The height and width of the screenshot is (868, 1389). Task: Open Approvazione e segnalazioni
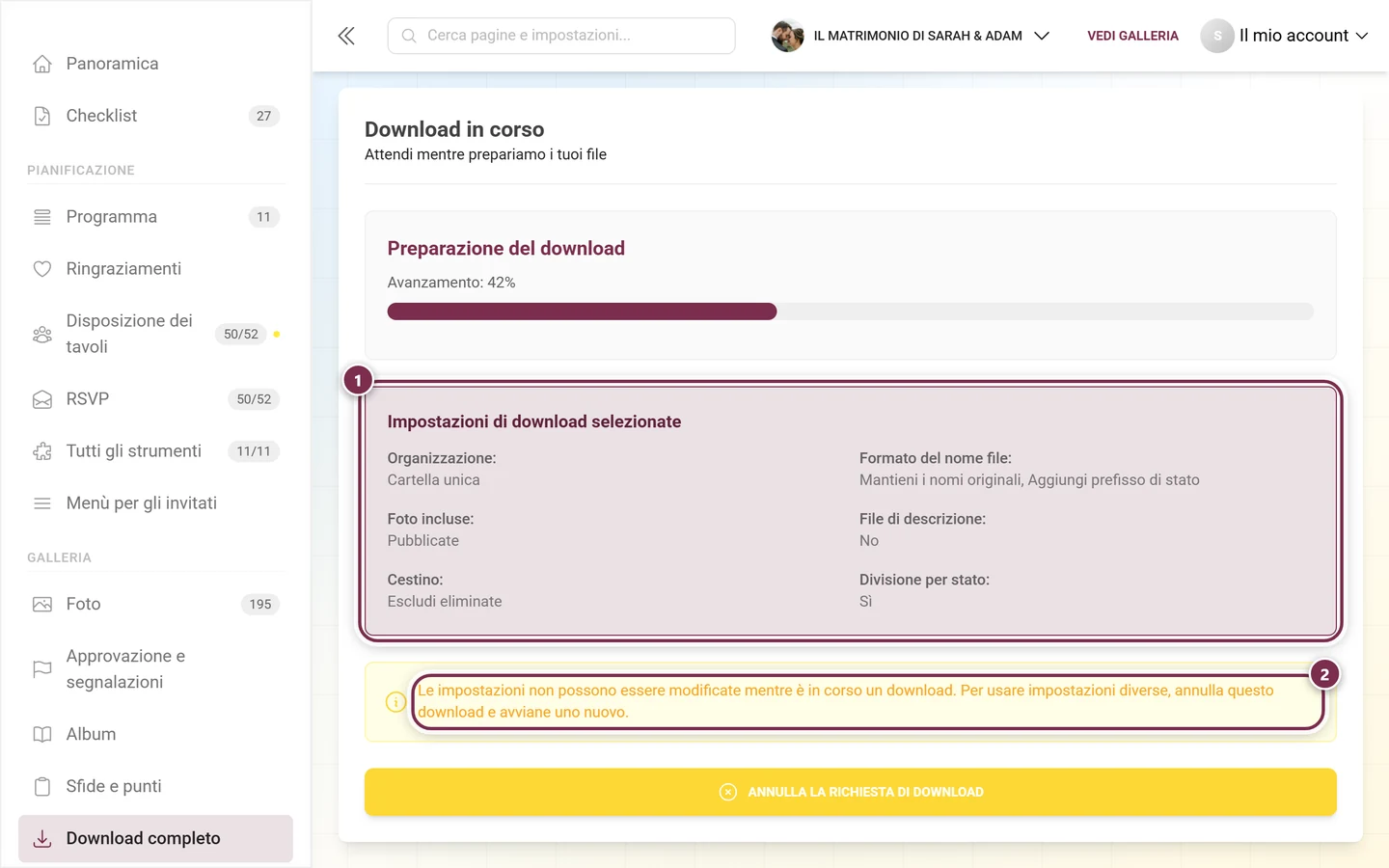155,669
